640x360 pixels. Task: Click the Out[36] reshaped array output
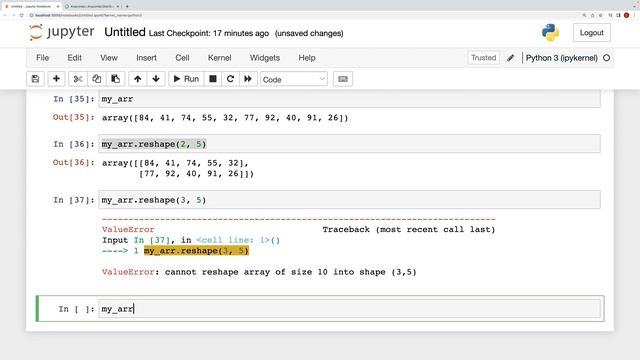click(178, 168)
